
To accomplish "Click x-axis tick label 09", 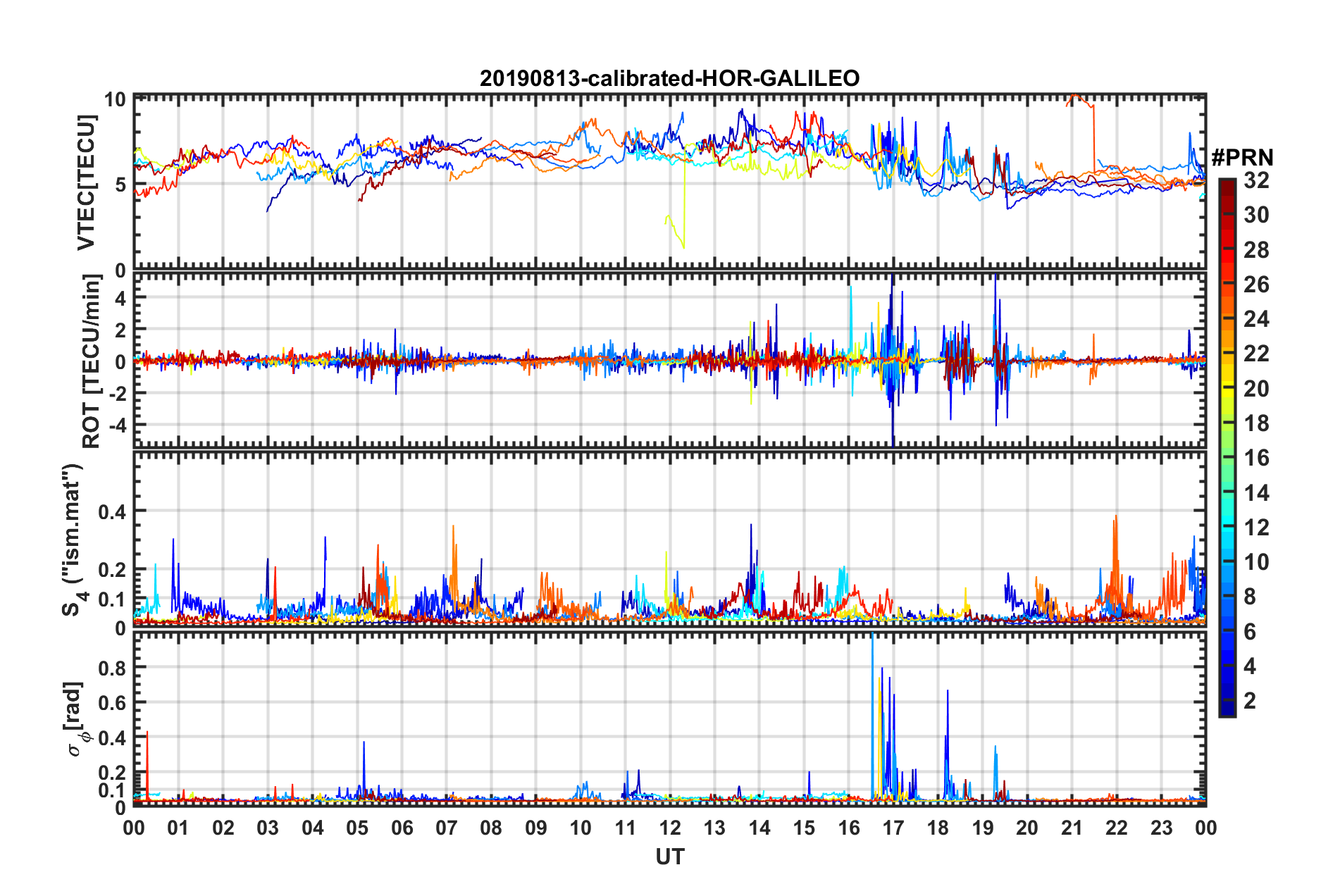I will pyautogui.click(x=536, y=828).
